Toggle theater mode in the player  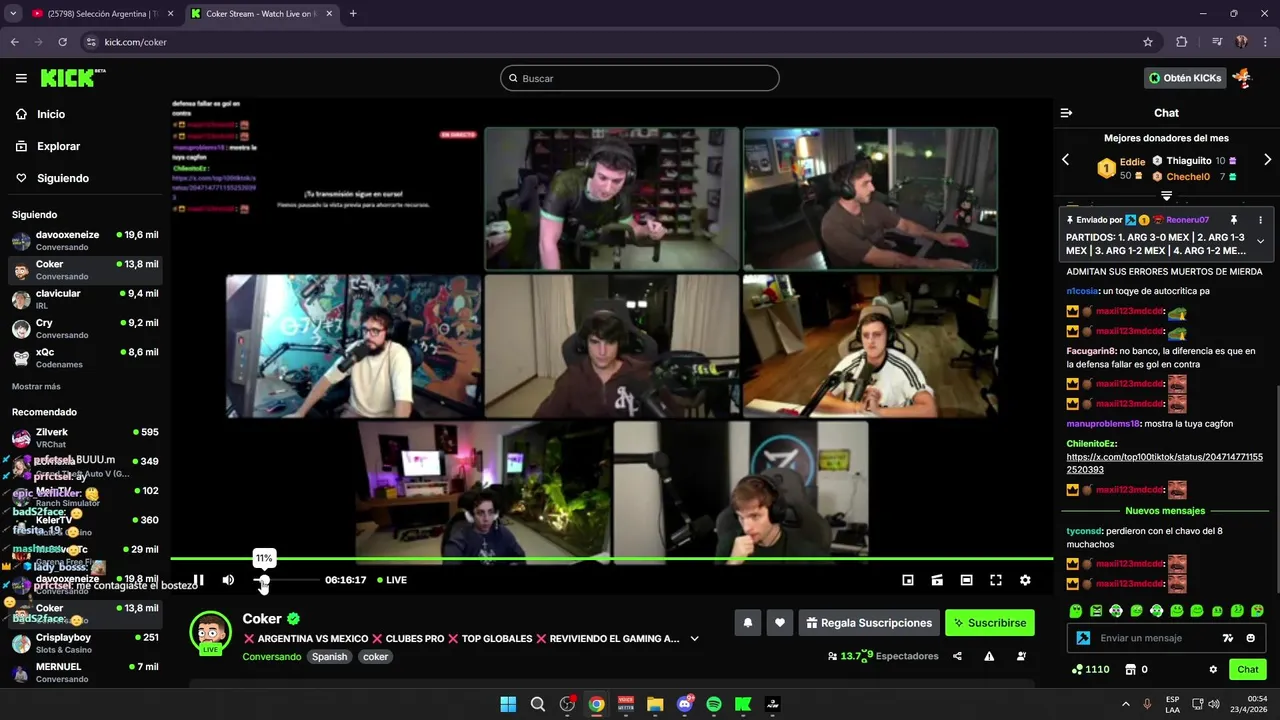point(966,580)
